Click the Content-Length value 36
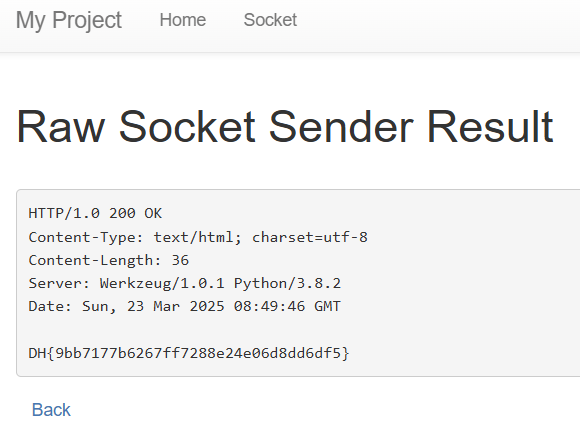580x447 pixels. (x=180, y=260)
